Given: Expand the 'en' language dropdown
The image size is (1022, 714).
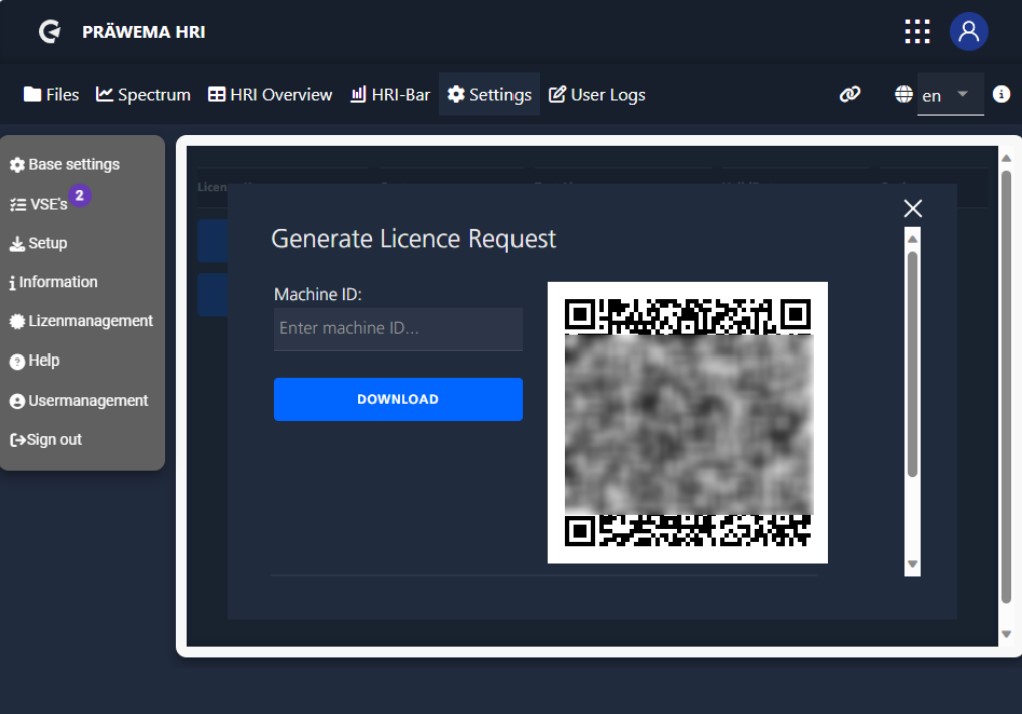Looking at the screenshot, I should (x=950, y=95).
